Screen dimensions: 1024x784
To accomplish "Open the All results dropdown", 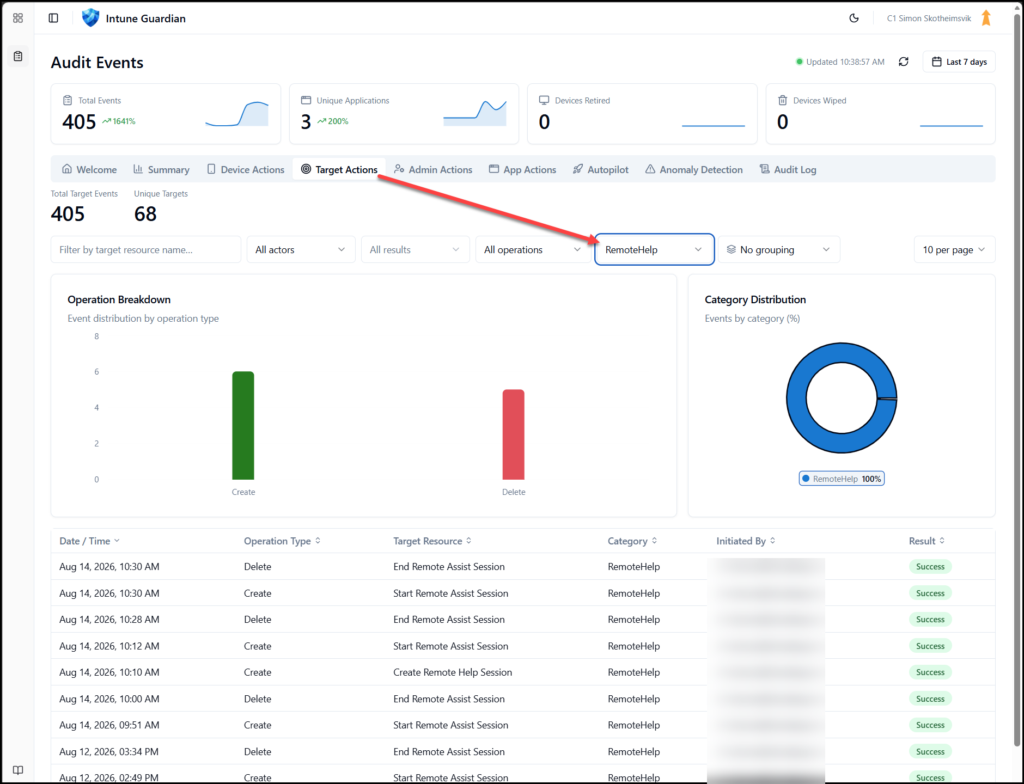I will coord(415,250).
